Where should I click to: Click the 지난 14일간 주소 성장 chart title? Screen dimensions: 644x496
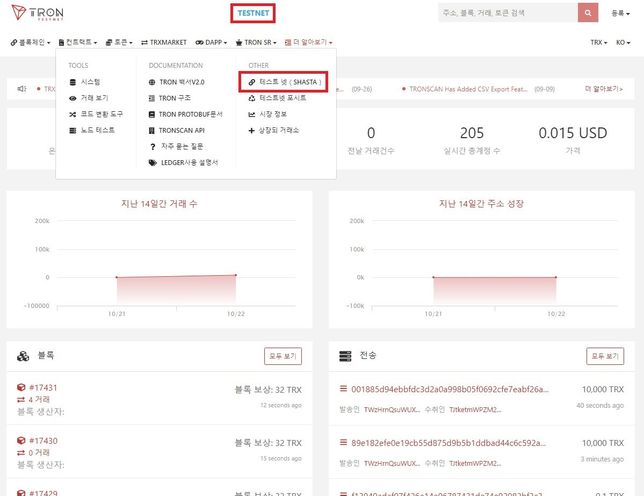[481, 203]
